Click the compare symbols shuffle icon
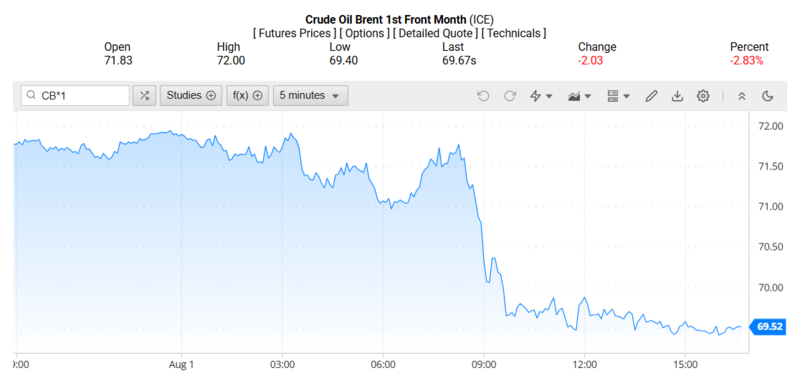Screen dimensions: 800x373 click(144, 95)
